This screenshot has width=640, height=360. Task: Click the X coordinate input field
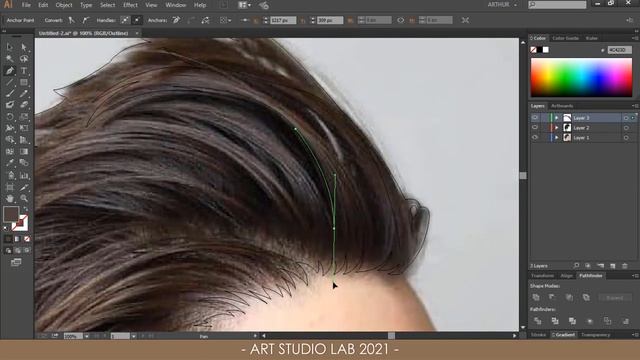click(x=283, y=20)
